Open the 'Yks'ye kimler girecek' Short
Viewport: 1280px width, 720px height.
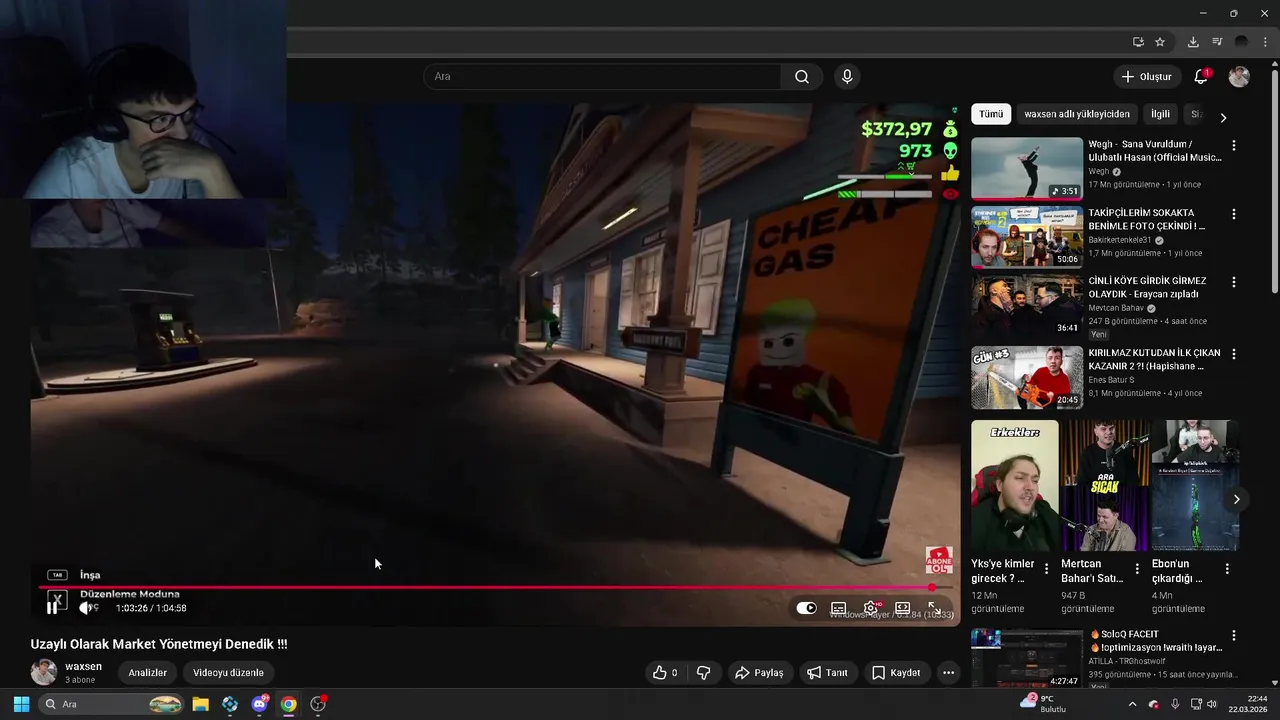pyautogui.click(x=1014, y=485)
